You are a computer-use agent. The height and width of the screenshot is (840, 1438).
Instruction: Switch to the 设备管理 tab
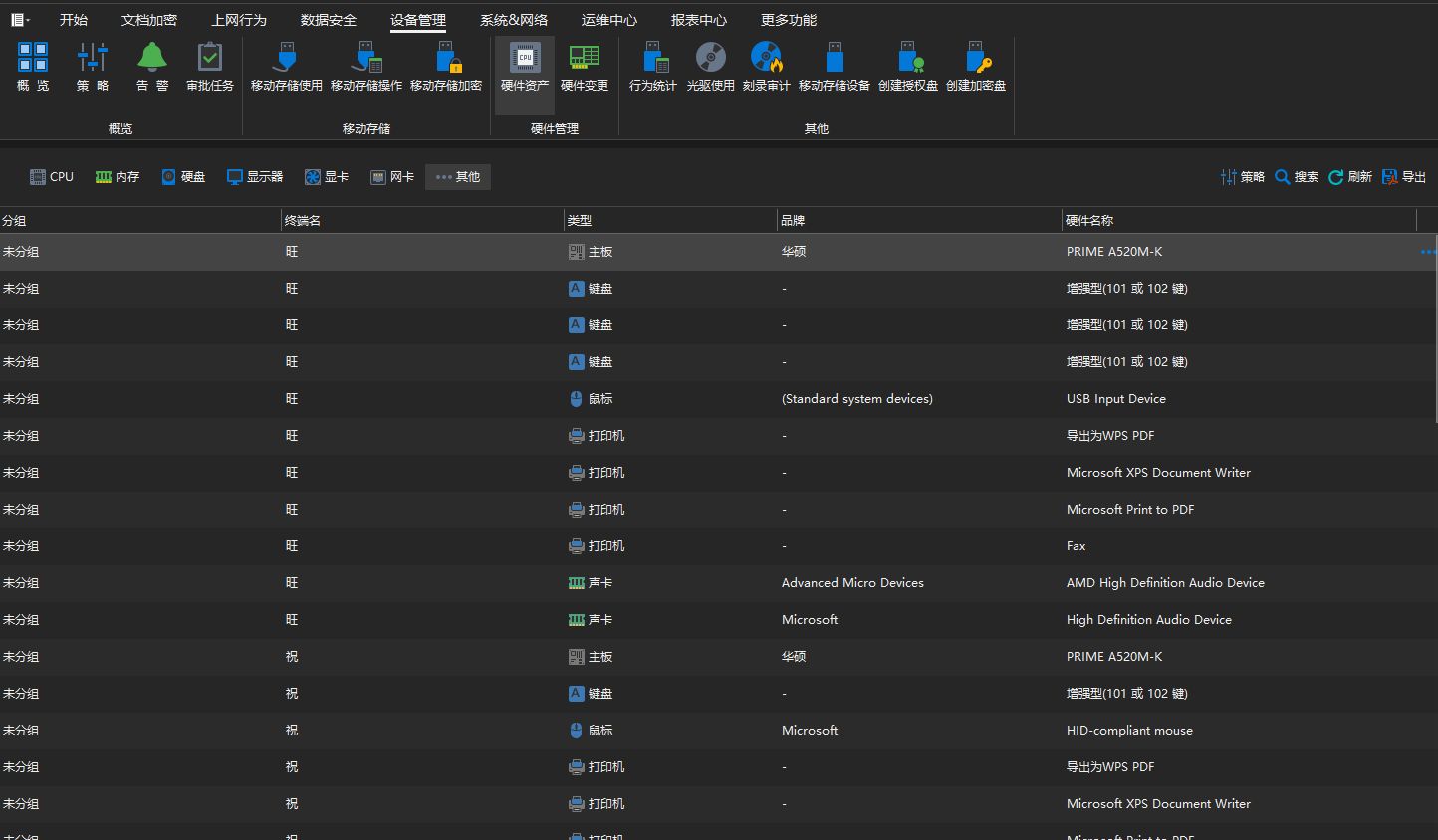pos(418,20)
